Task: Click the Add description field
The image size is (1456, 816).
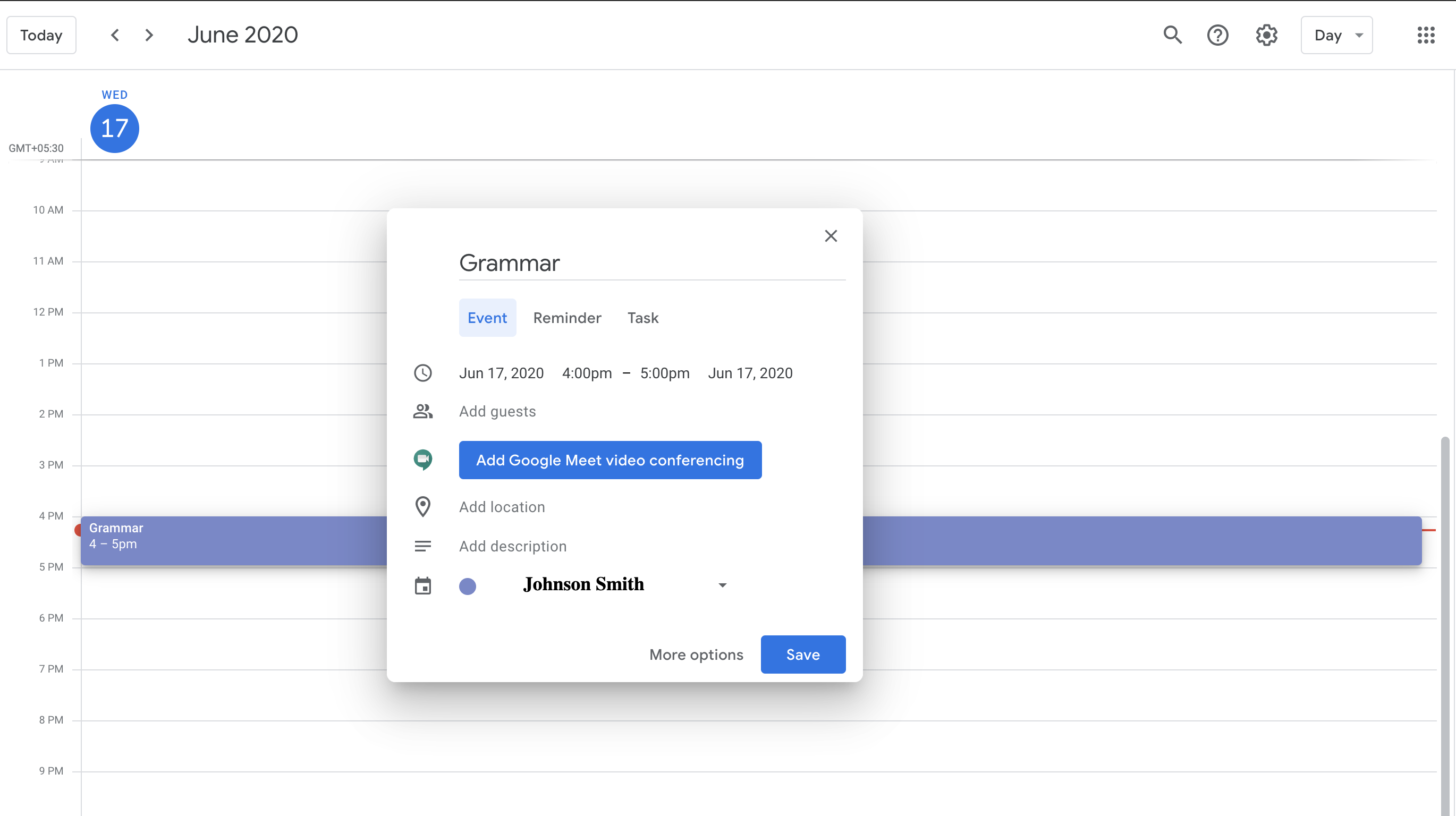Action: [x=513, y=546]
